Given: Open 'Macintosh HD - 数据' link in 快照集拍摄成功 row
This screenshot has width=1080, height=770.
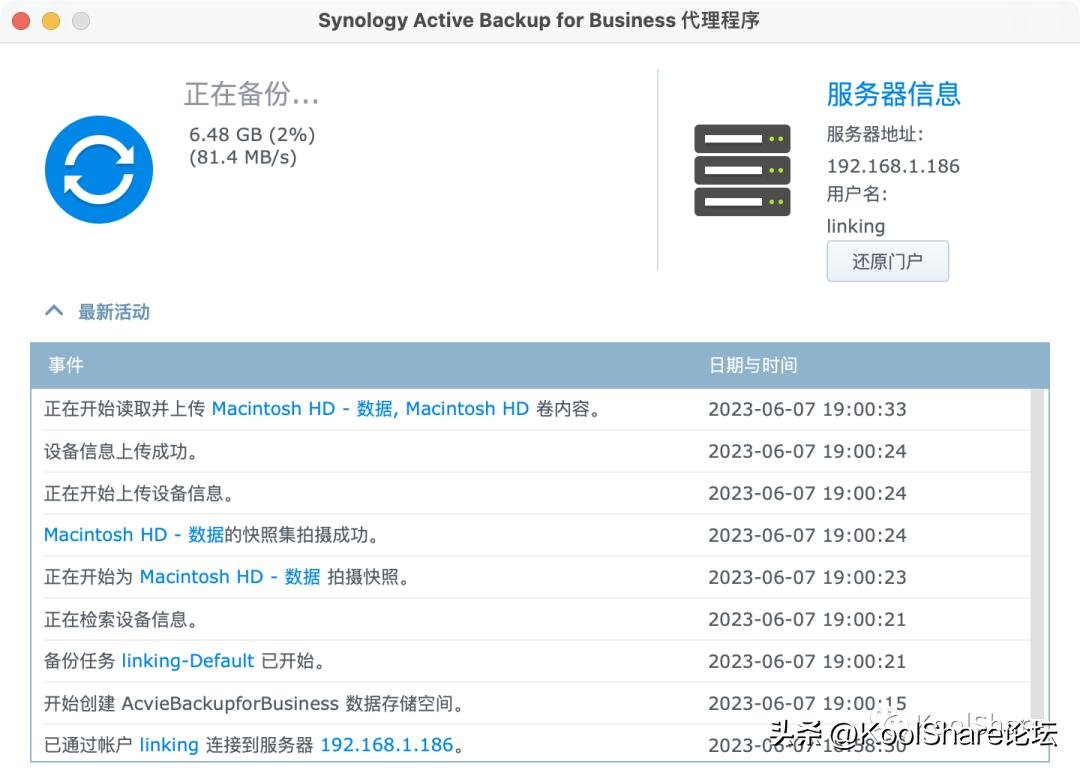Looking at the screenshot, I should pyautogui.click(x=134, y=534).
